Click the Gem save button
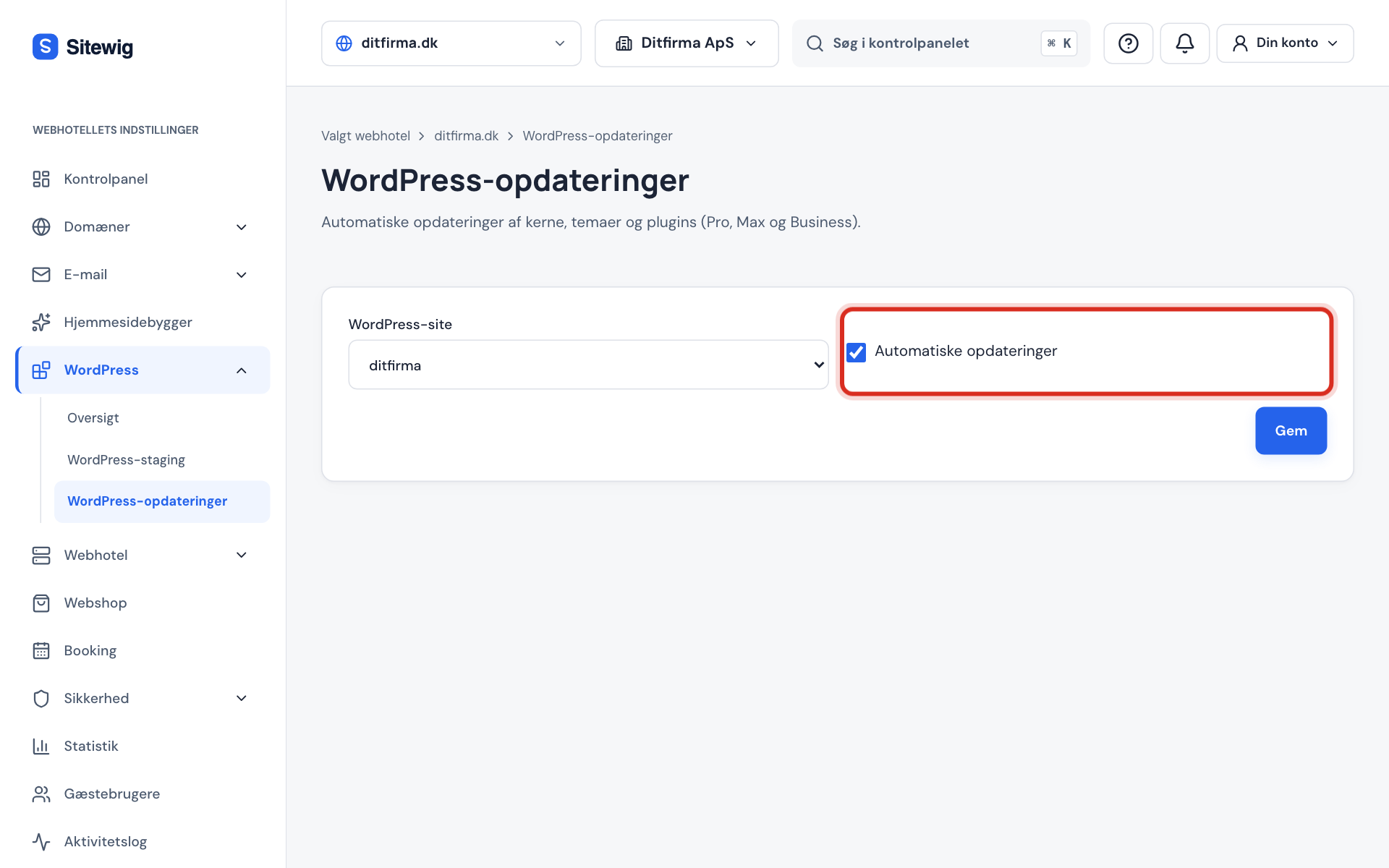 [1291, 430]
